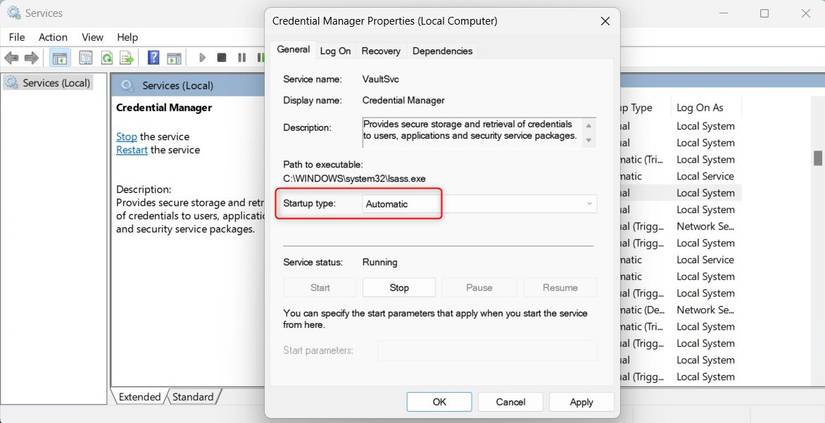The image size is (825, 423).
Task: Click the Forward arrow toolbar icon
Action: tap(31, 58)
